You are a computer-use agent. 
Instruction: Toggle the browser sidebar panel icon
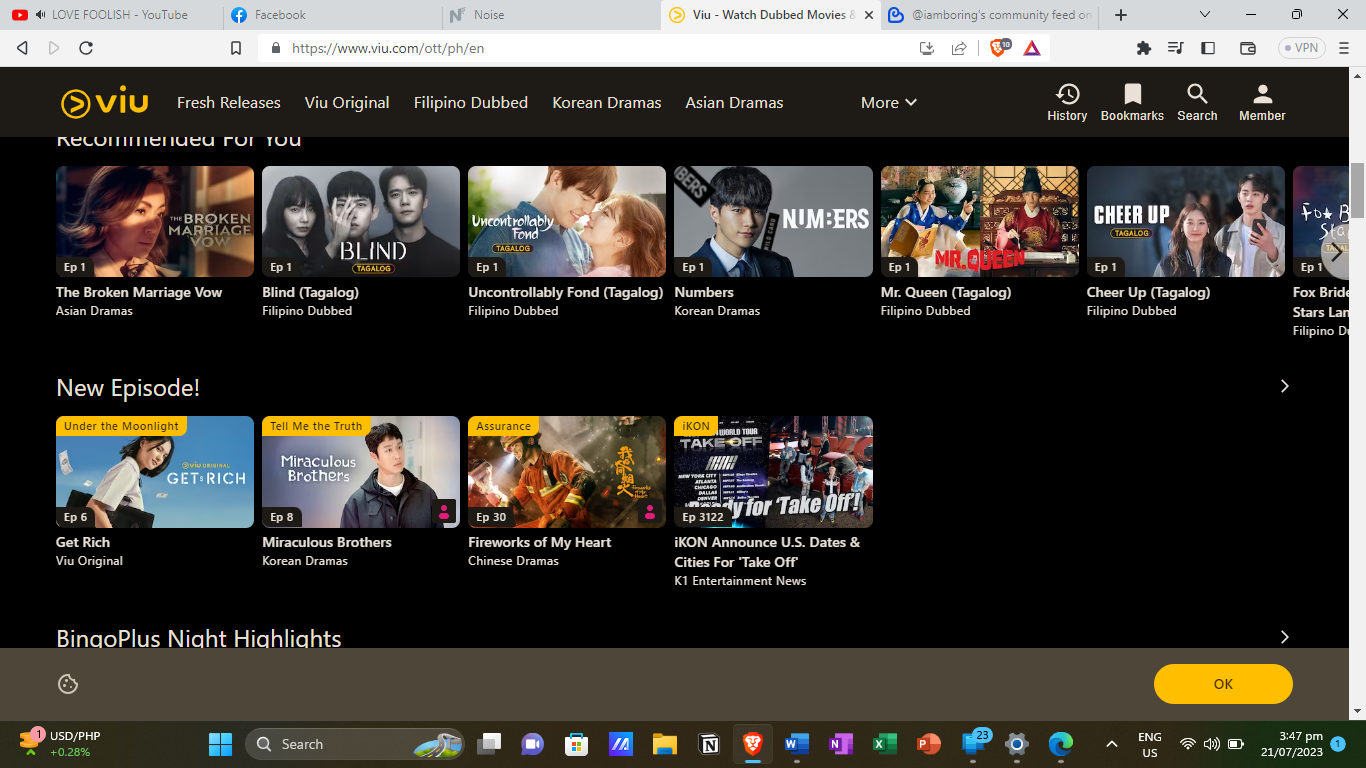point(1208,48)
